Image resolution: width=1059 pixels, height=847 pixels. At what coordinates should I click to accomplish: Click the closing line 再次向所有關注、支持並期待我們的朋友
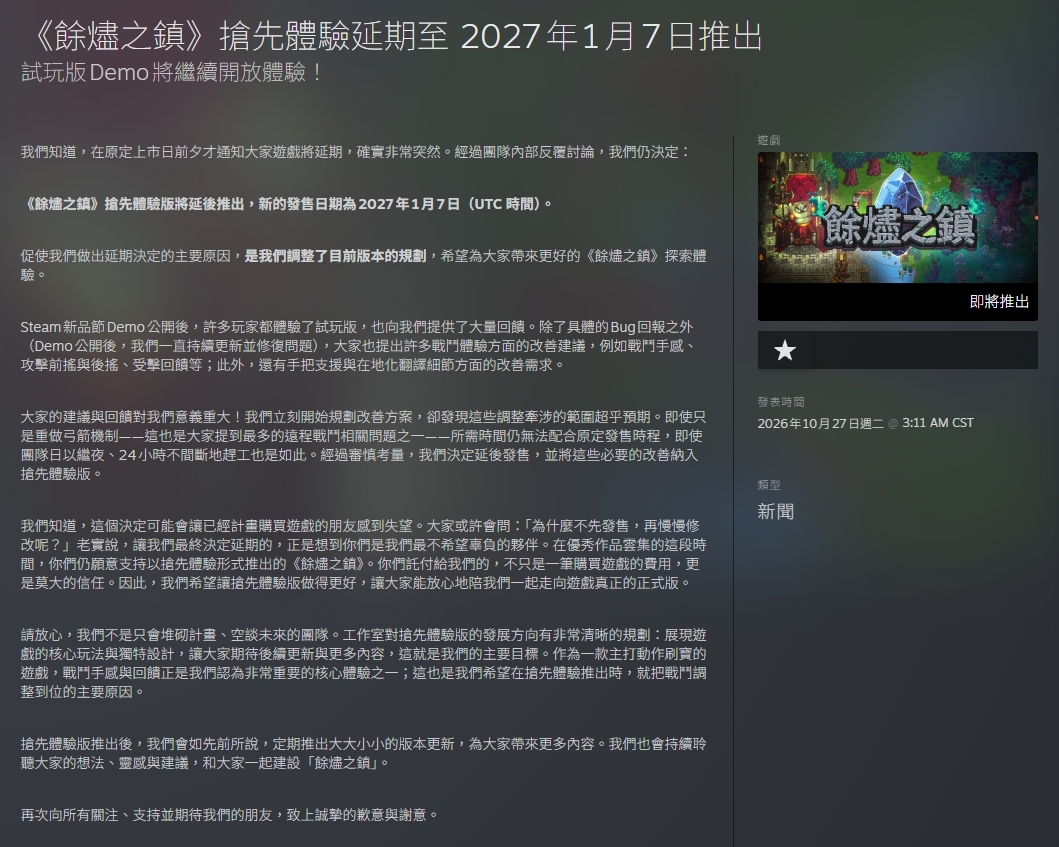point(230,815)
